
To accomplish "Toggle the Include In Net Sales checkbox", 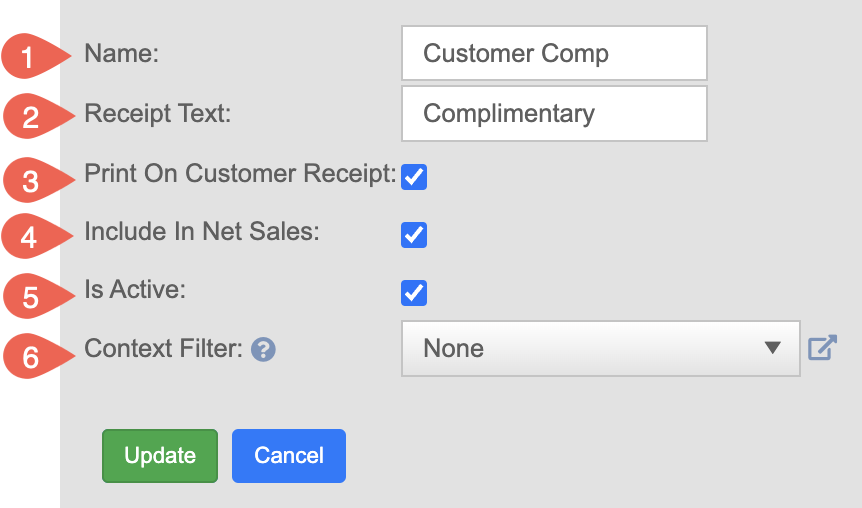I will 414,235.
